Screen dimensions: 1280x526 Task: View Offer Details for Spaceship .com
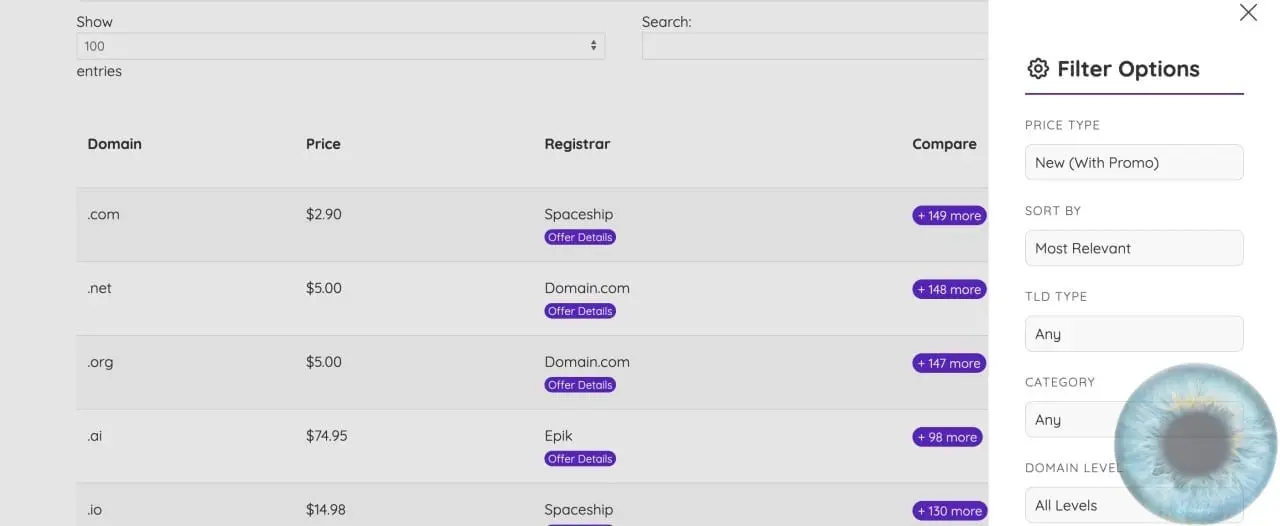(x=580, y=237)
